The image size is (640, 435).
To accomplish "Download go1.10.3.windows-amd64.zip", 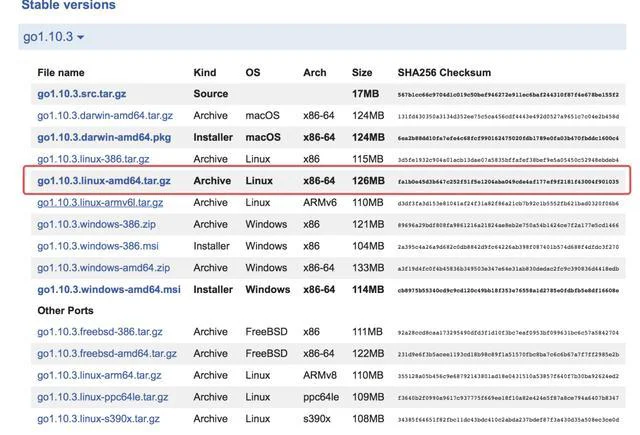I will coord(103,268).
